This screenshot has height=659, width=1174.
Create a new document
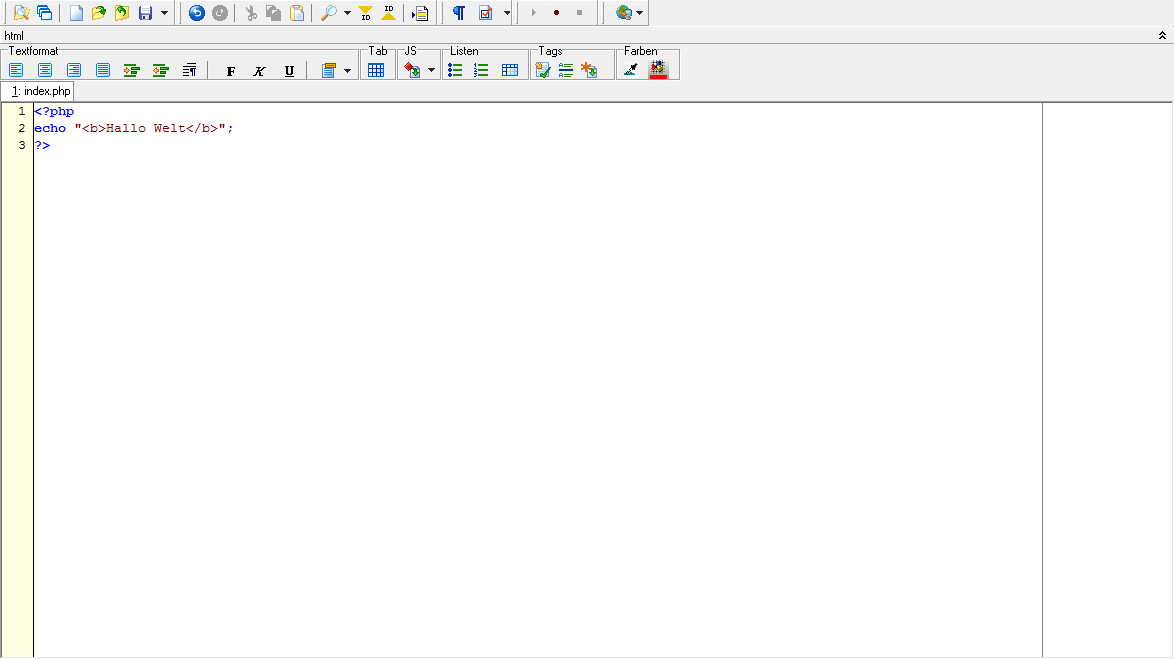[76, 13]
